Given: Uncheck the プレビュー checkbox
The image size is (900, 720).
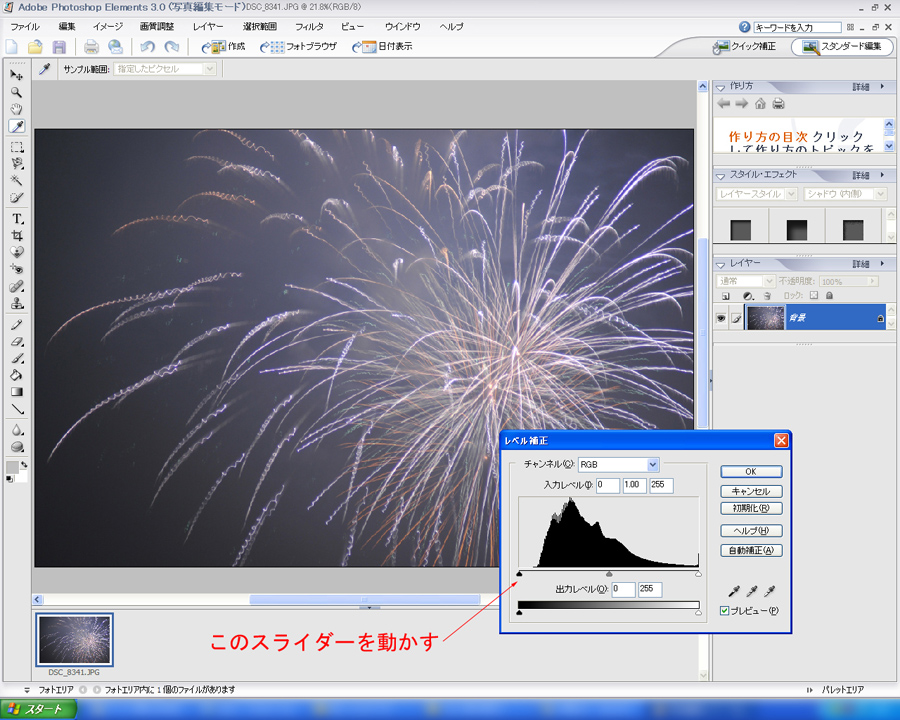Looking at the screenshot, I should click(725, 611).
